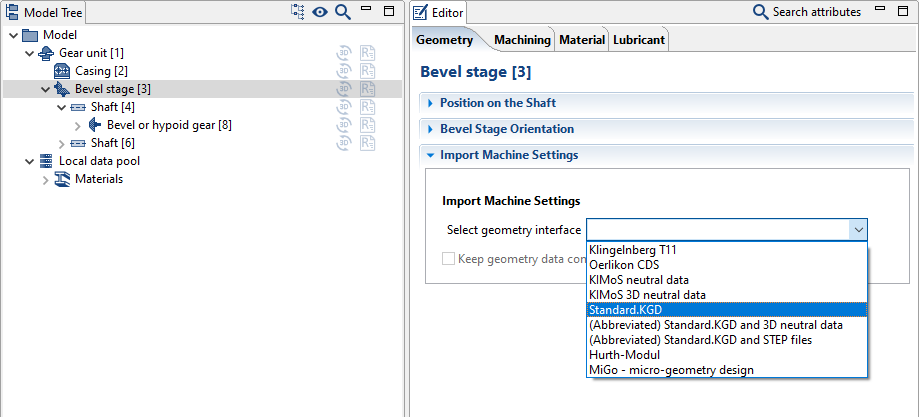Open the report icon on Bevel stage row
919x417 pixels.
click(367, 89)
